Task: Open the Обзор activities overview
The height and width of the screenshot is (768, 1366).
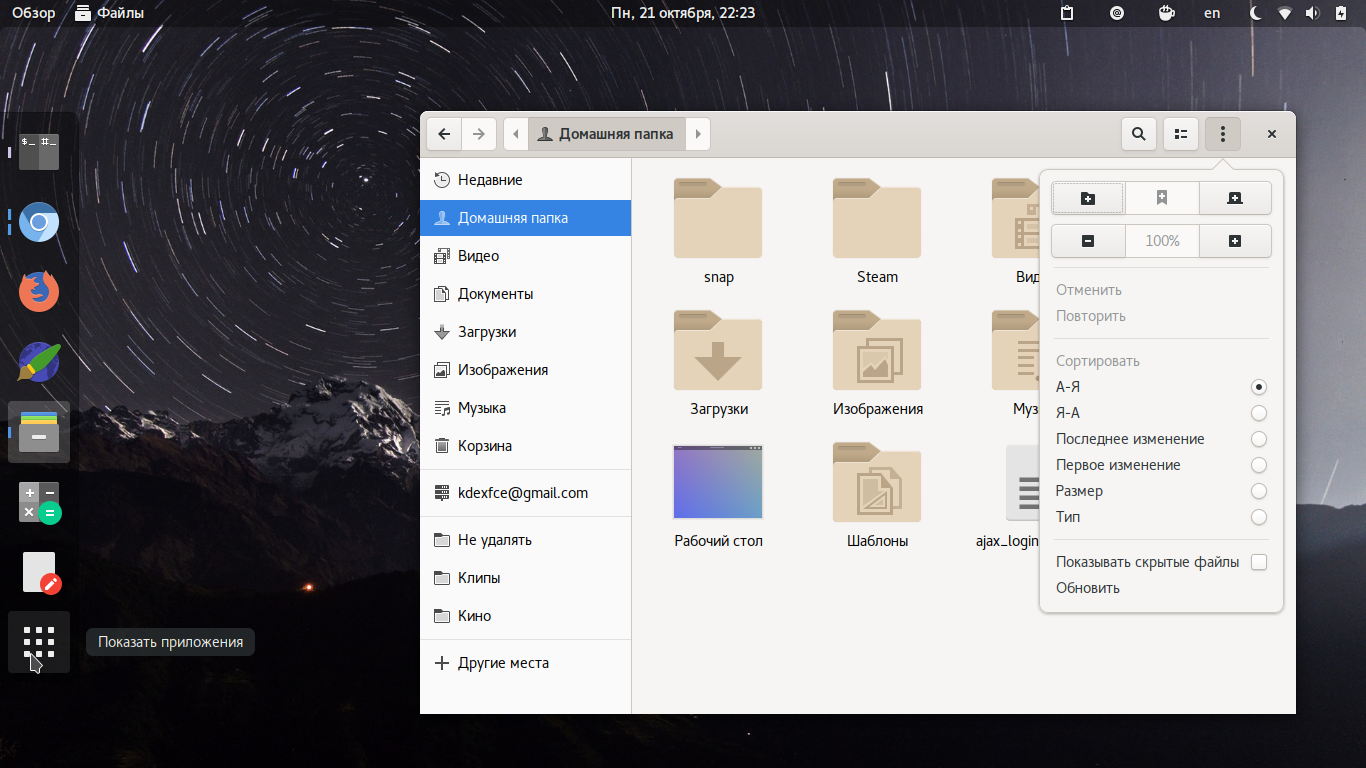Action: [x=34, y=13]
